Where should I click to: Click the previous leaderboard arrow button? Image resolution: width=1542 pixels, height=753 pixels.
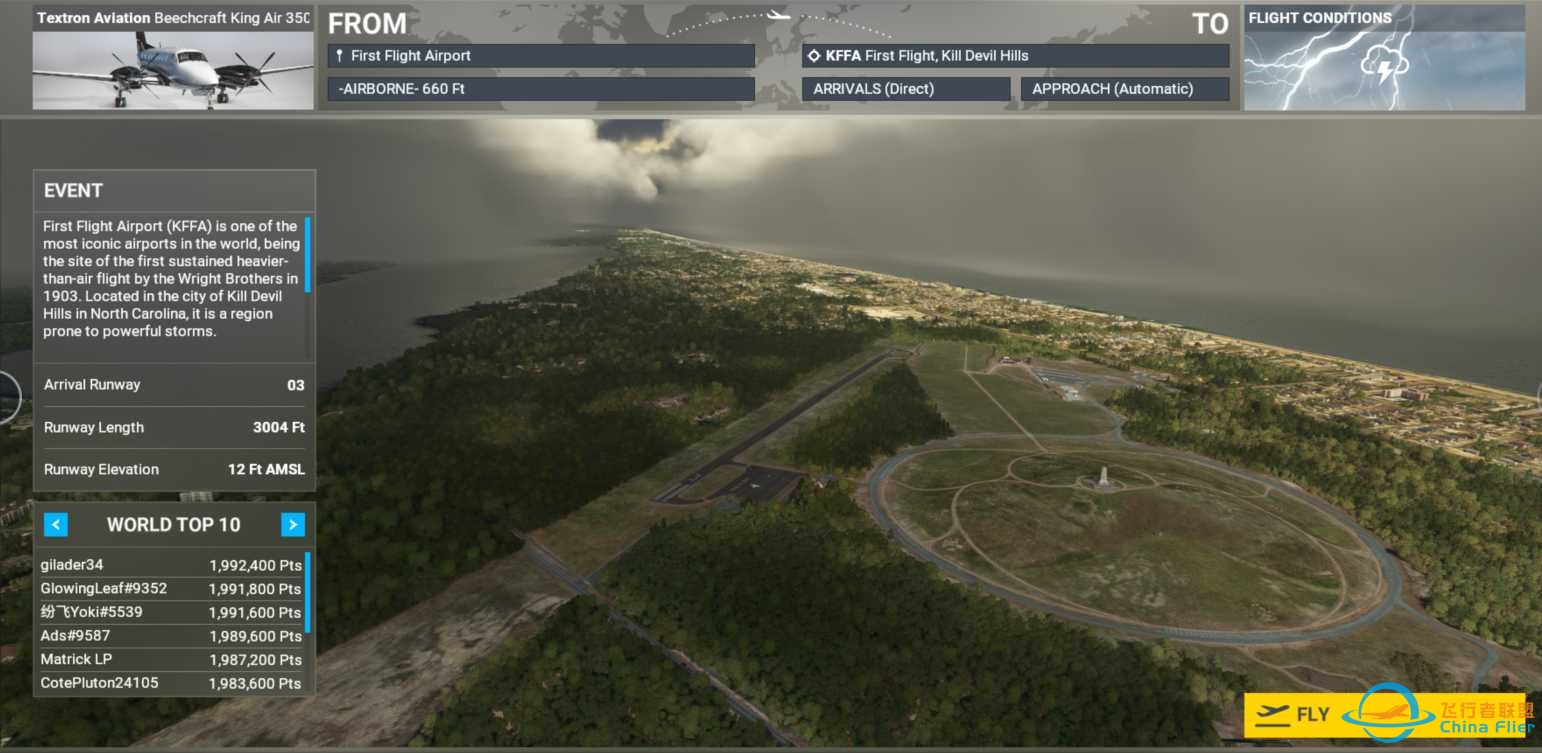click(56, 524)
